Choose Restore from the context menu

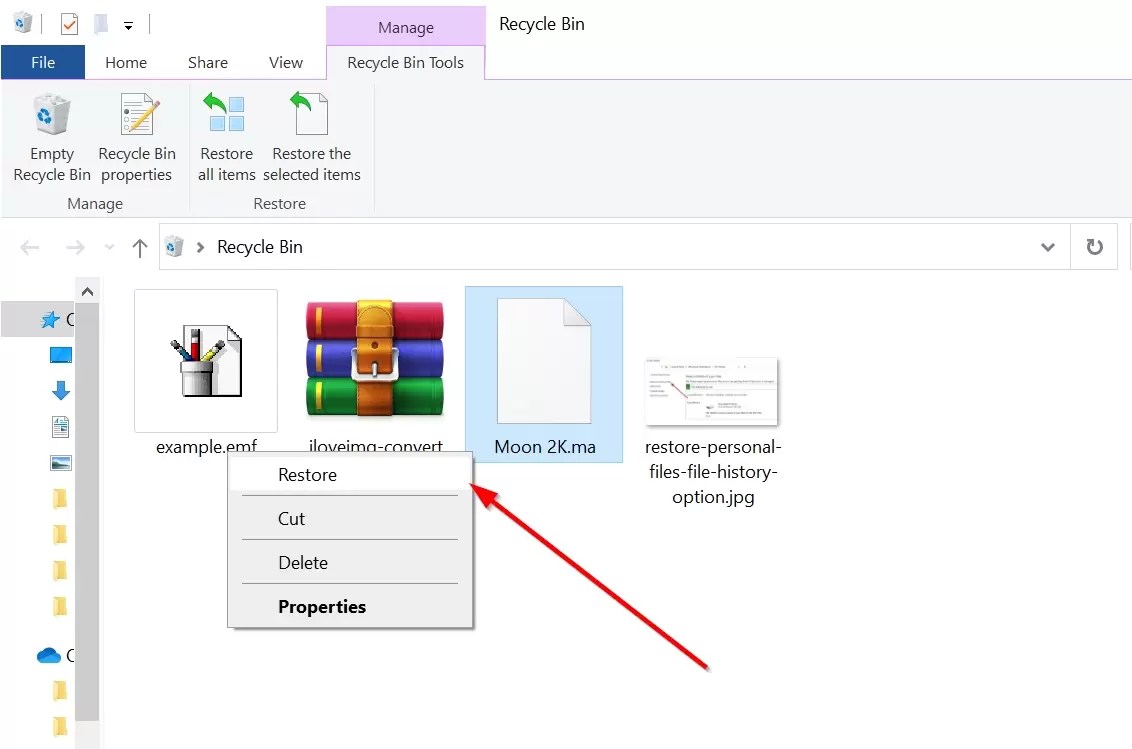[307, 474]
